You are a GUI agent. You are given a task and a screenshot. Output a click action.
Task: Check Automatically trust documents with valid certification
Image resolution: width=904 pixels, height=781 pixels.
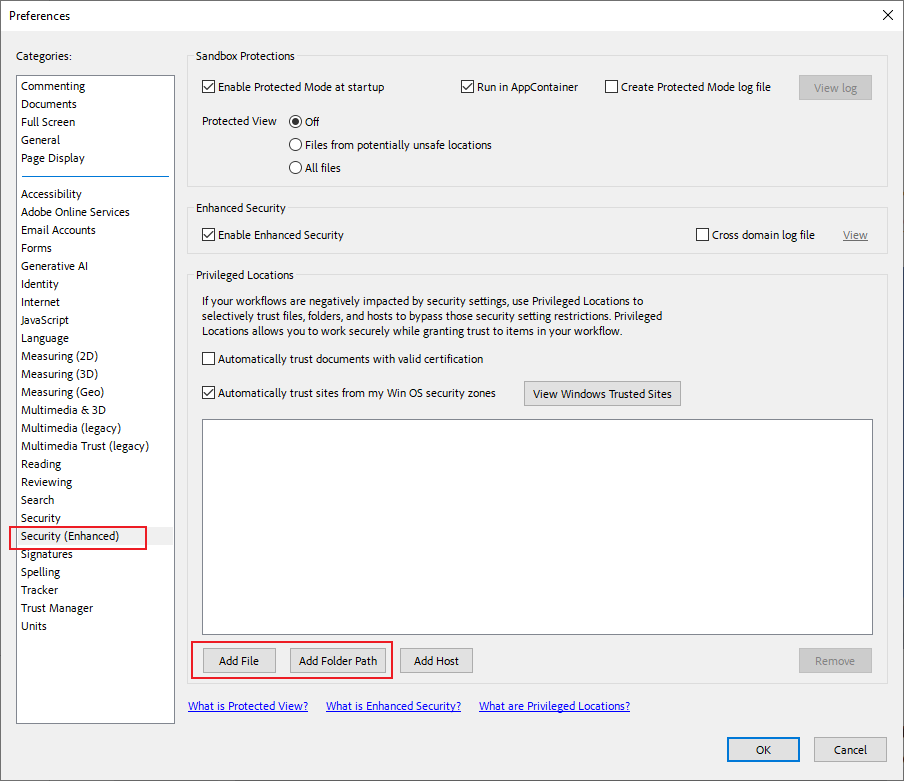[x=208, y=358]
